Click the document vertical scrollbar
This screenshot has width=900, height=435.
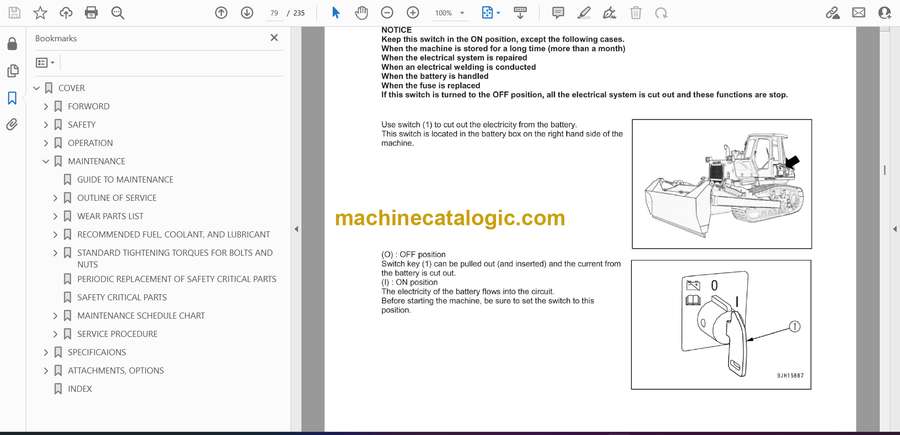coord(885,170)
